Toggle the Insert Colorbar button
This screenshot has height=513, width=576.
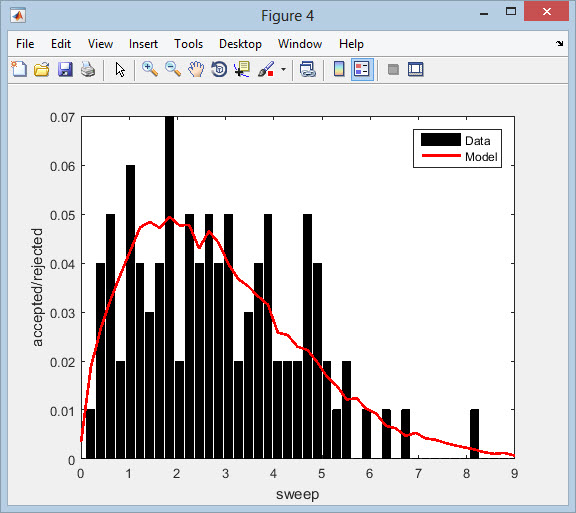click(x=339, y=69)
